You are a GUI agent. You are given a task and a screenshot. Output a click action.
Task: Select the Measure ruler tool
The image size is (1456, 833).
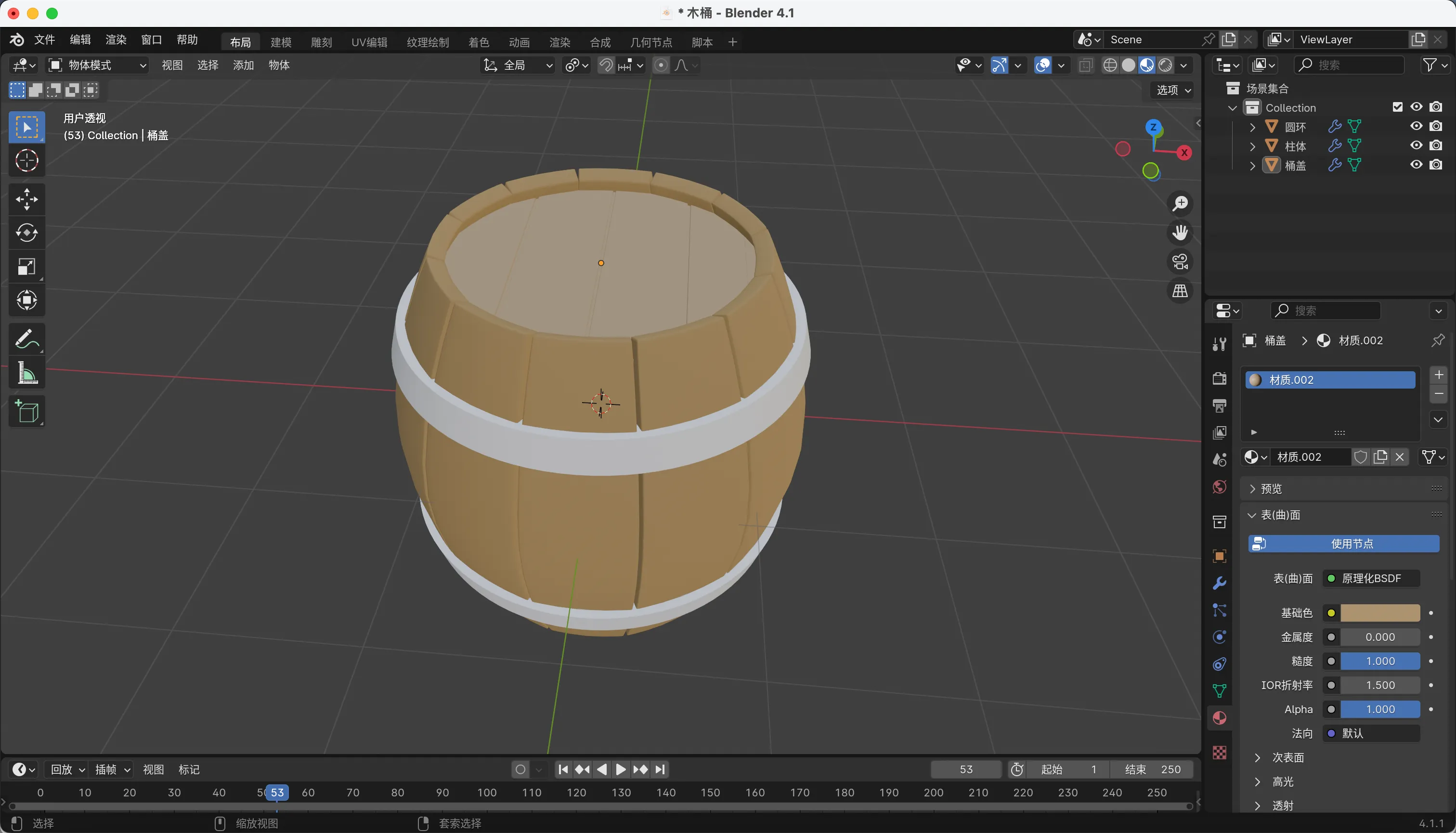(26, 373)
